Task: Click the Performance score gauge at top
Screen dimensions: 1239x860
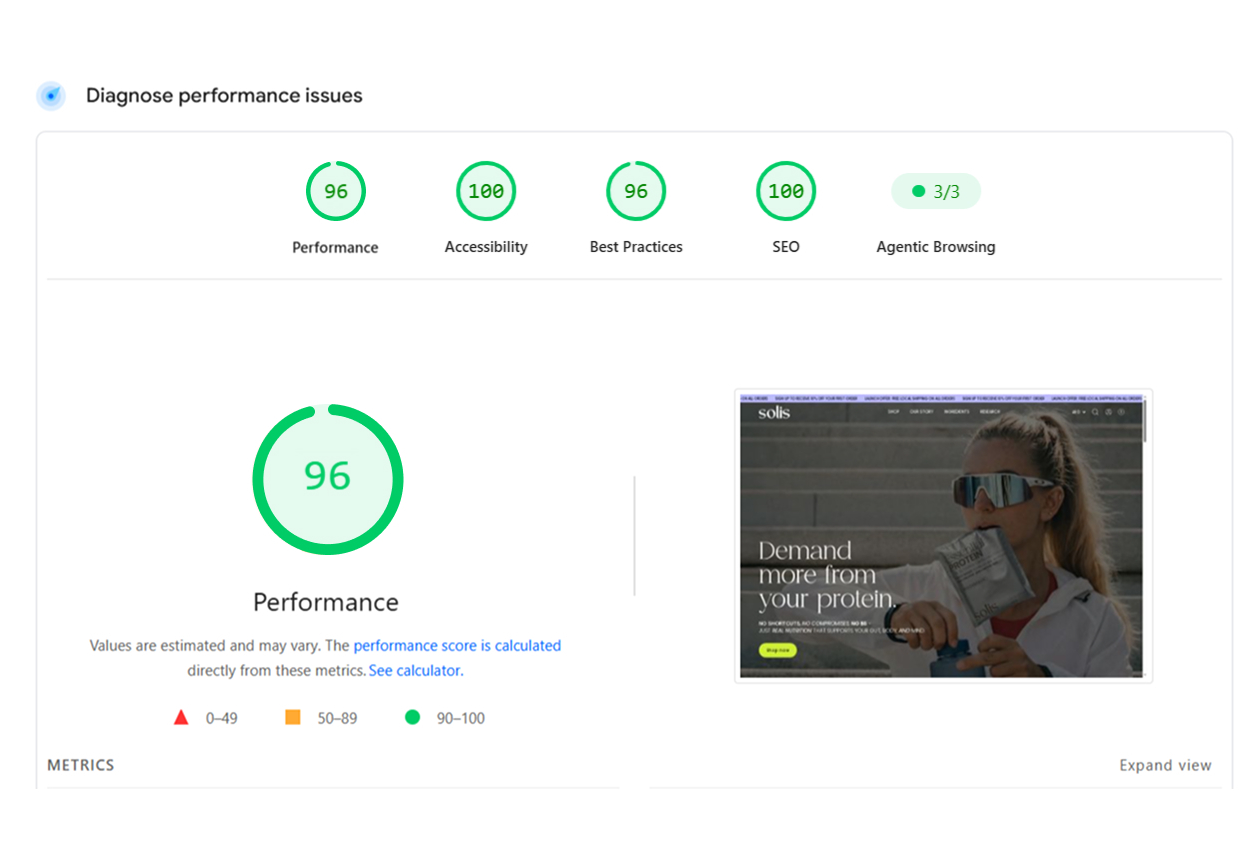Action: click(x=336, y=191)
